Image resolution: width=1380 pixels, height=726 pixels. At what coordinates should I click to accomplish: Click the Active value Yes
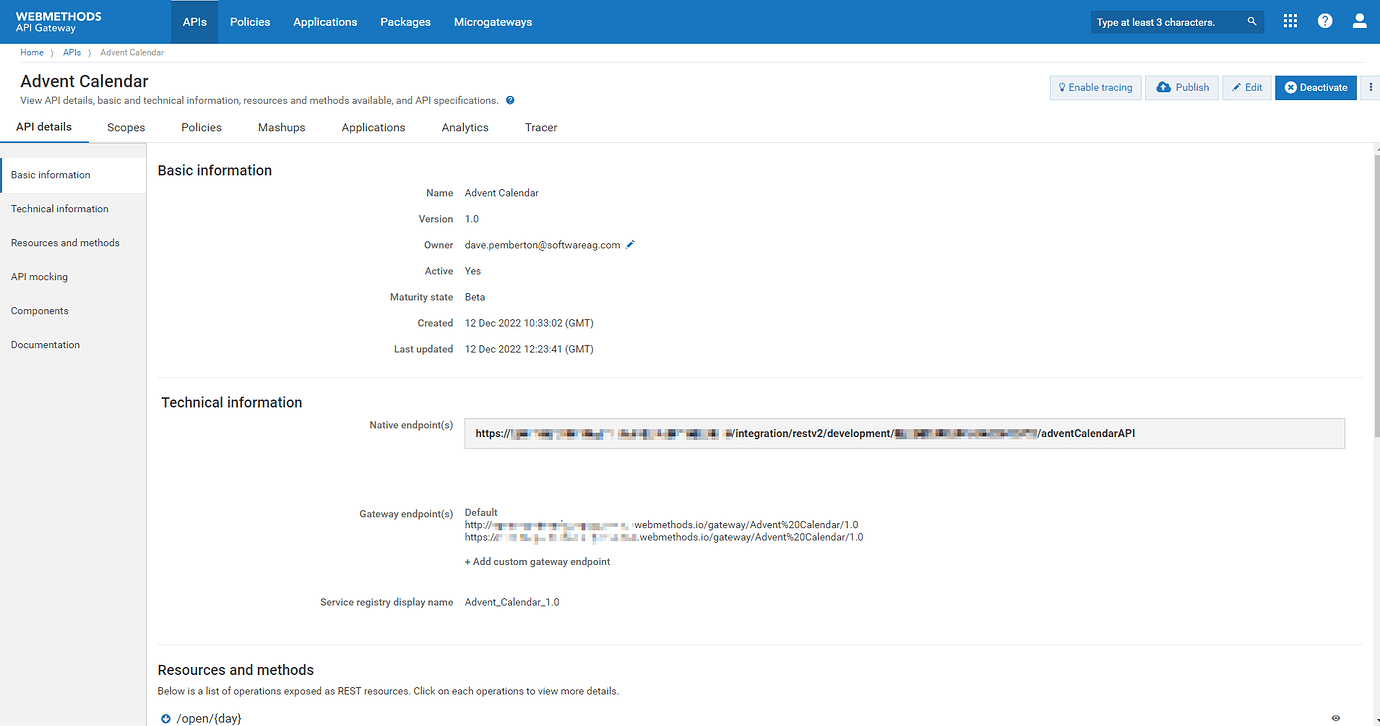pyautogui.click(x=473, y=271)
